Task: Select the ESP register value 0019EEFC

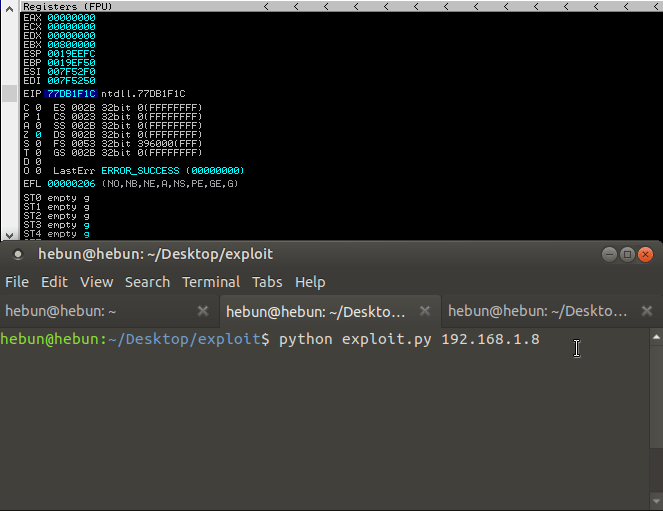Action: (x=71, y=54)
